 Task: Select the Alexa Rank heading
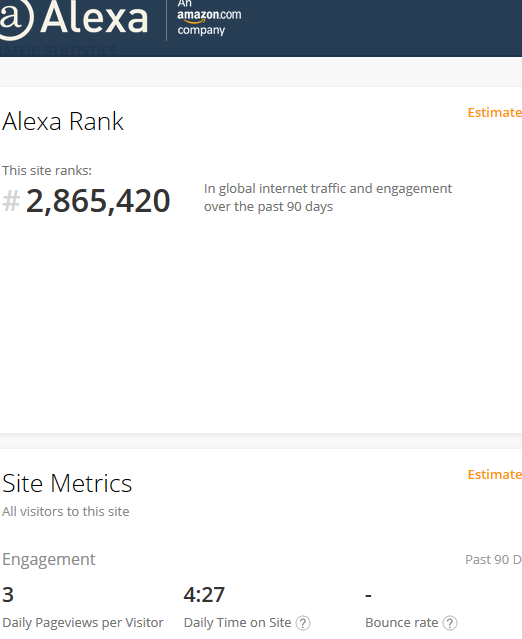[63, 121]
